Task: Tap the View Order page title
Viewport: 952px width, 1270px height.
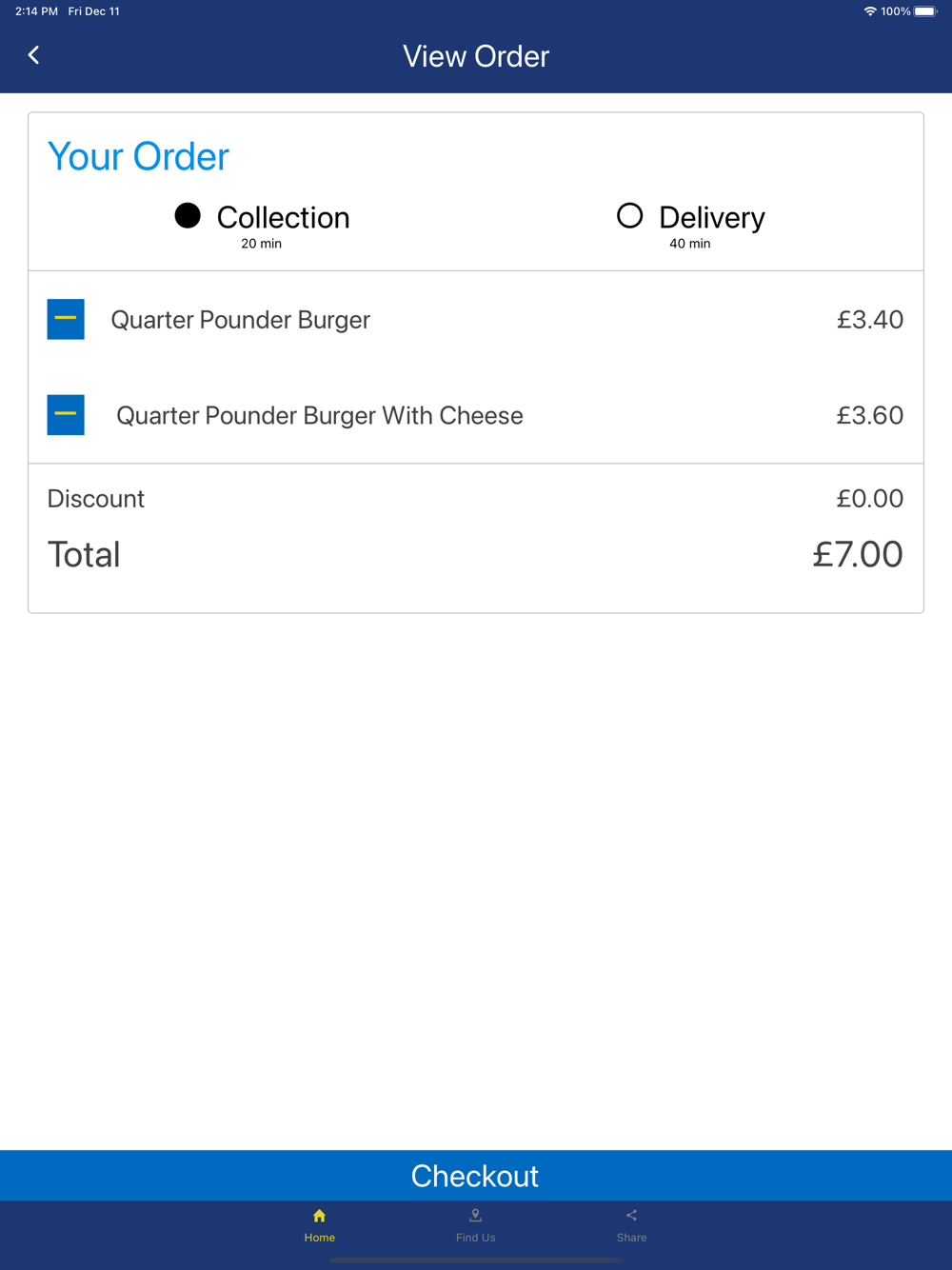Action: pyautogui.click(x=476, y=56)
